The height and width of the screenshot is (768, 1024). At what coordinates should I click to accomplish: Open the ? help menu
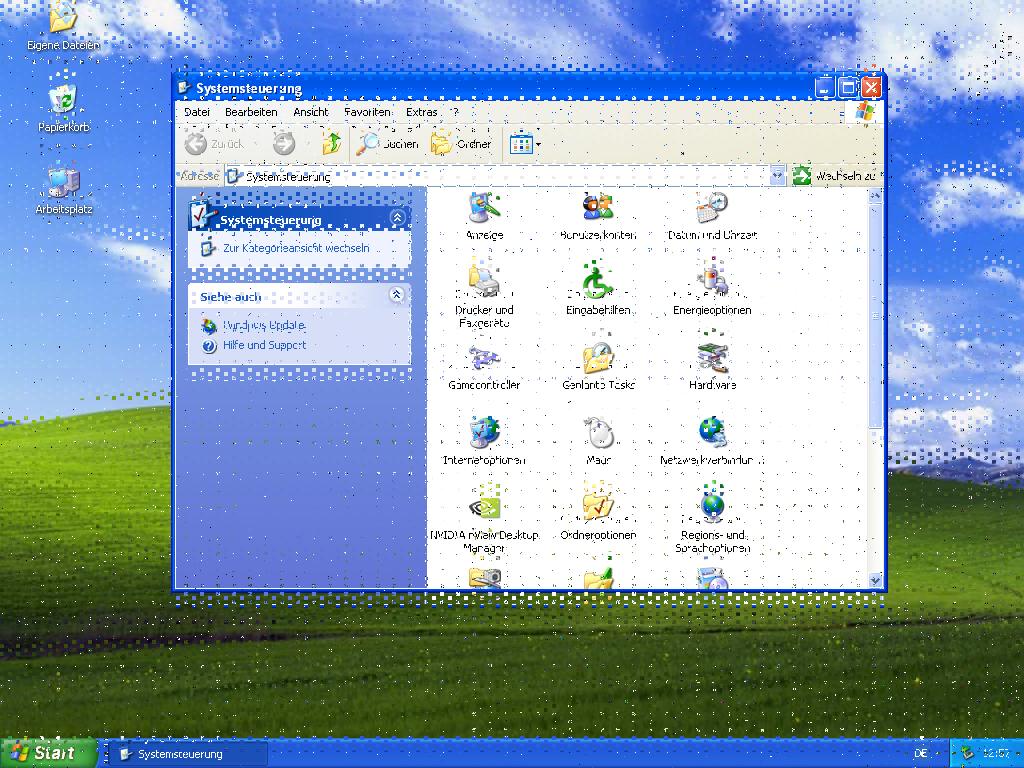coord(455,112)
